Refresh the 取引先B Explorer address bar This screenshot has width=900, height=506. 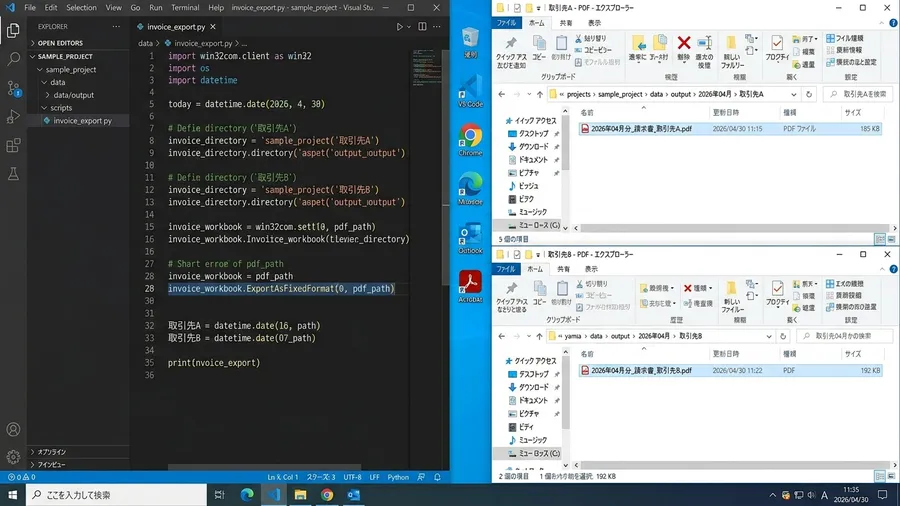click(783, 336)
